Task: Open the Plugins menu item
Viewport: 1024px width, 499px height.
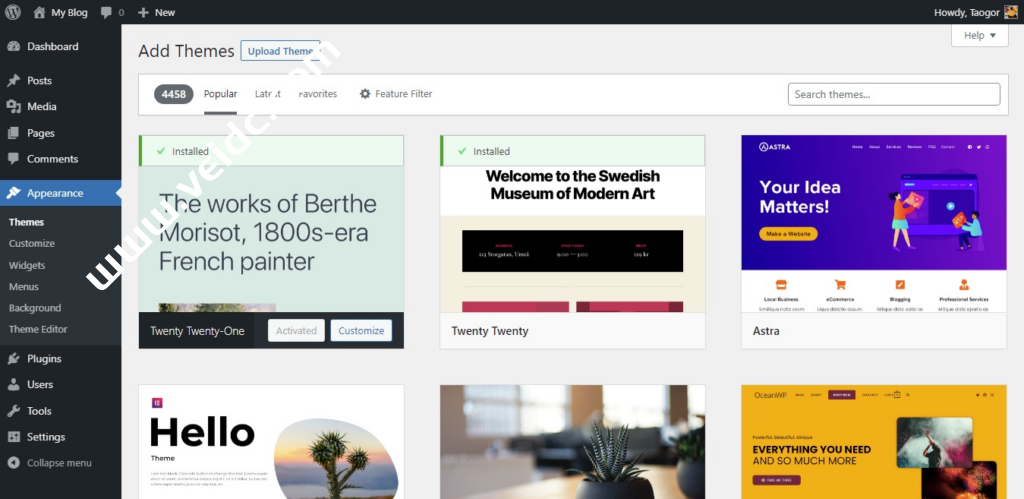Action: 61,359
